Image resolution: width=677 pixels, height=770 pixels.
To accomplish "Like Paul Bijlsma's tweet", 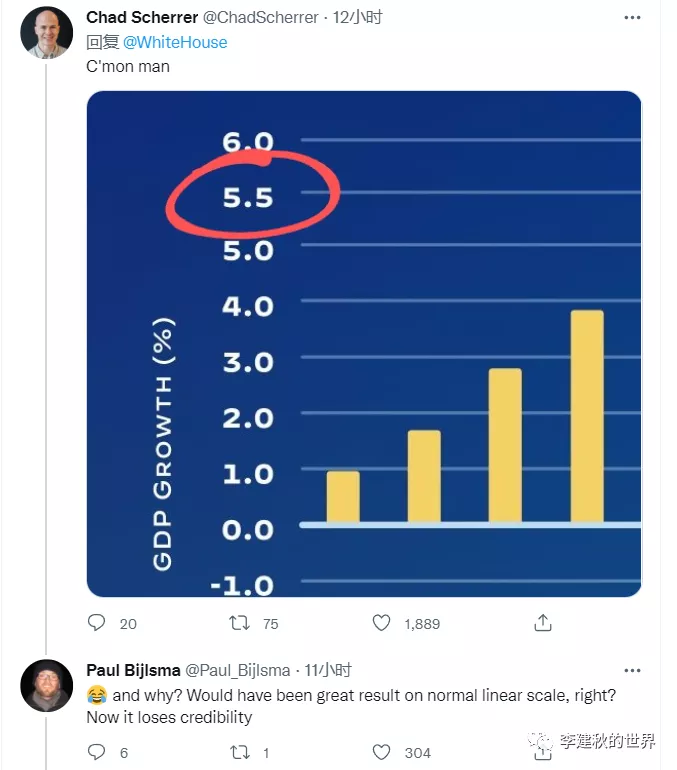I will [x=381, y=752].
